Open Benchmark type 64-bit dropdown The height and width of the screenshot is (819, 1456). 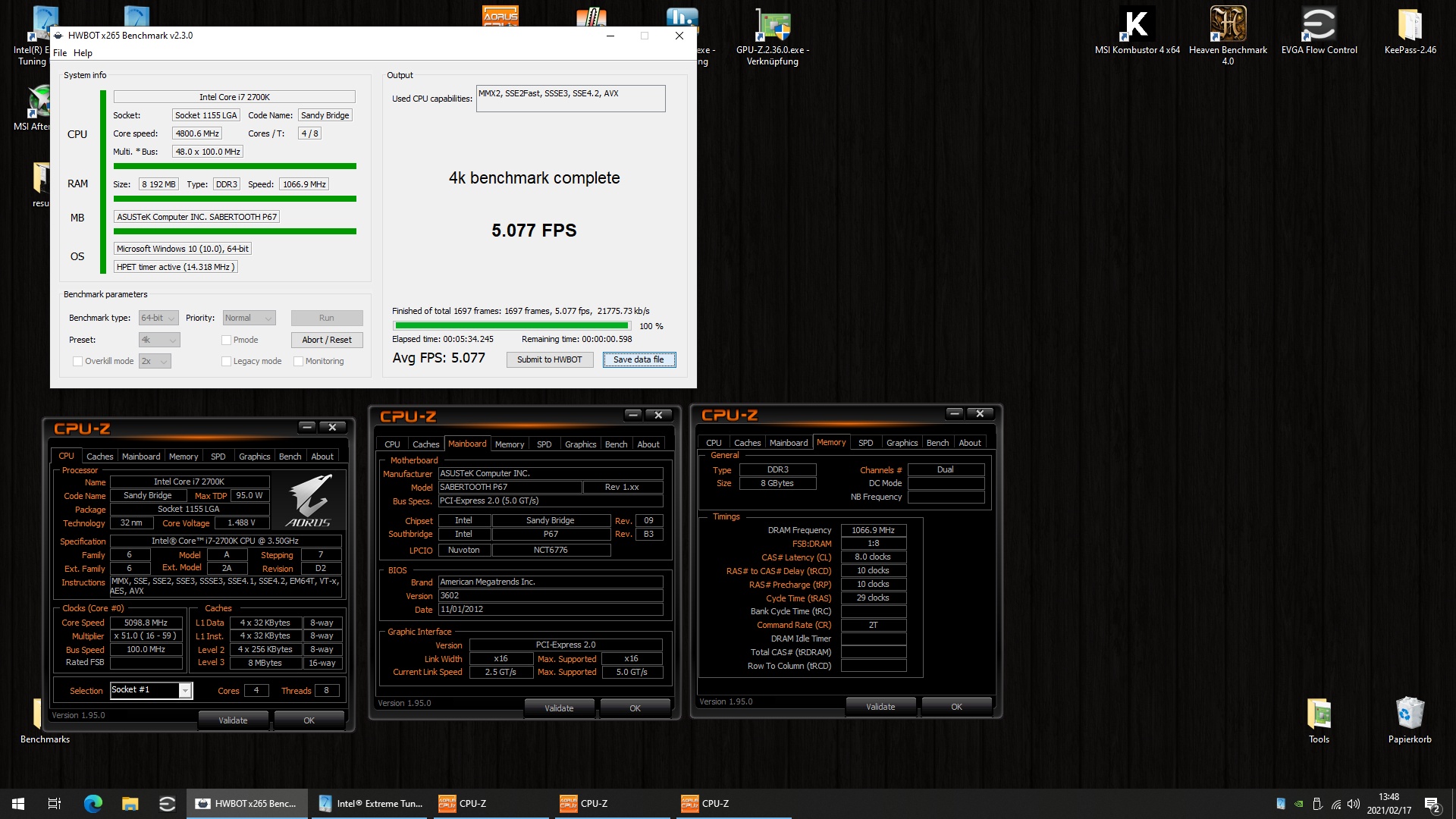158,318
